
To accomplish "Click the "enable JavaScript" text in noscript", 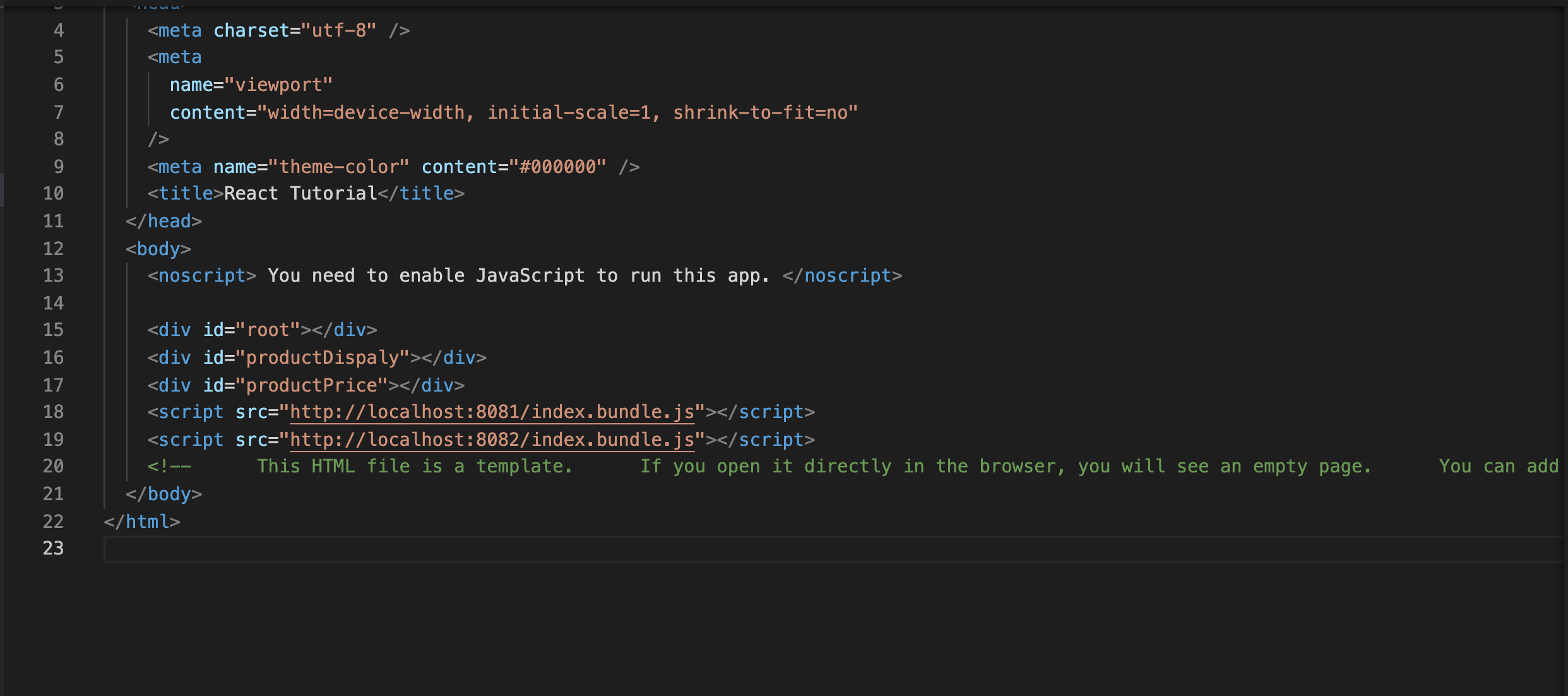I will coord(492,275).
